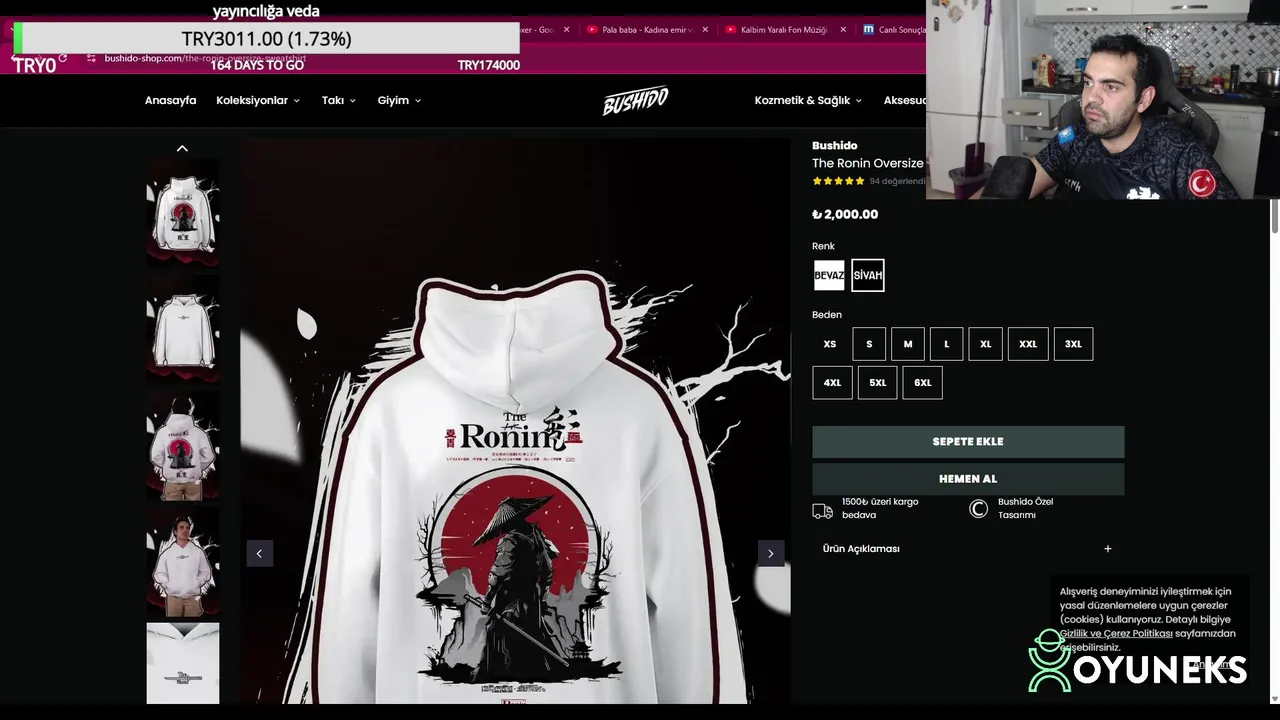Click the delivery truck shipping icon
The image size is (1280, 720).
point(822,511)
